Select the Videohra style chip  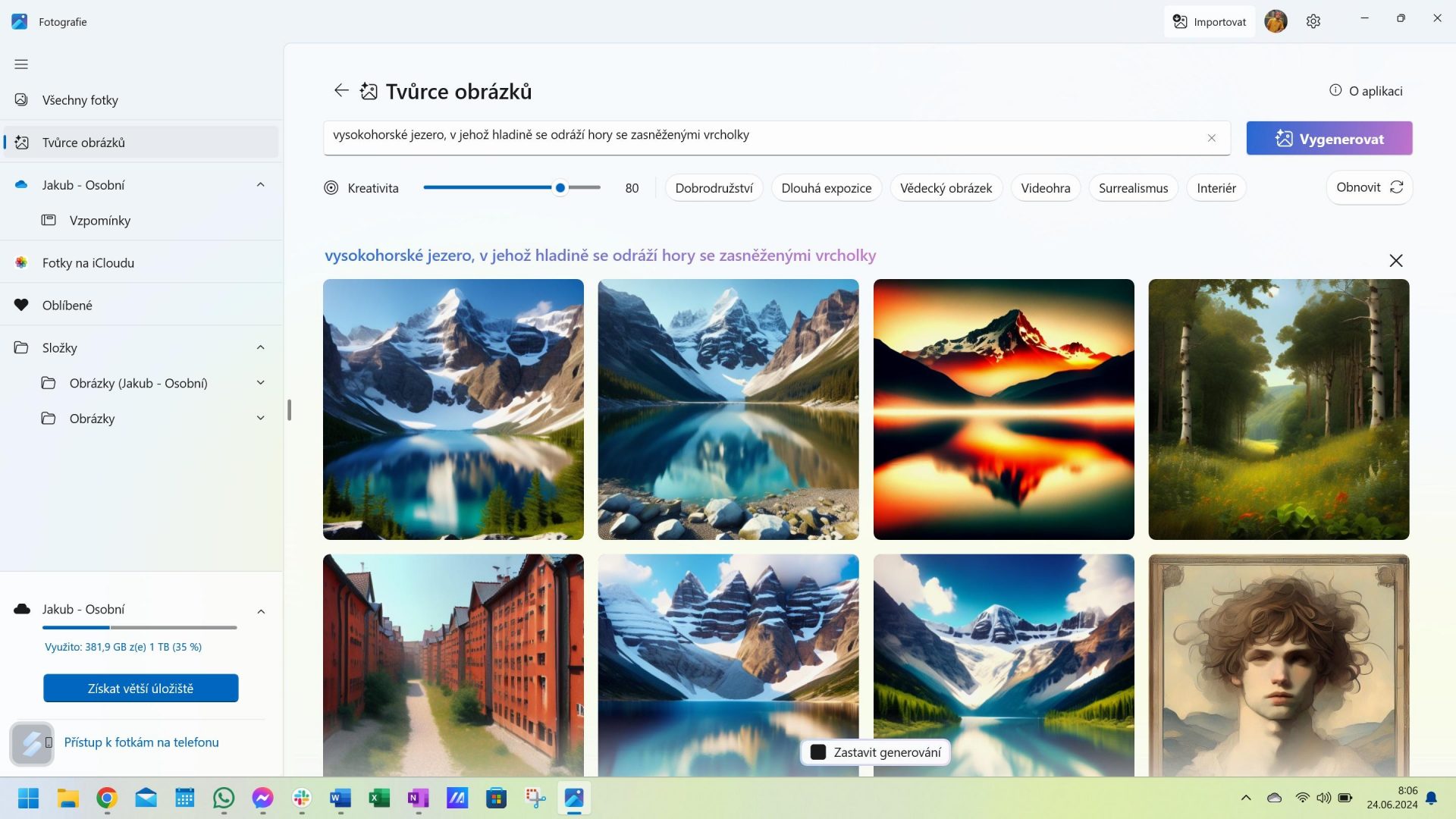pyautogui.click(x=1045, y=188)
